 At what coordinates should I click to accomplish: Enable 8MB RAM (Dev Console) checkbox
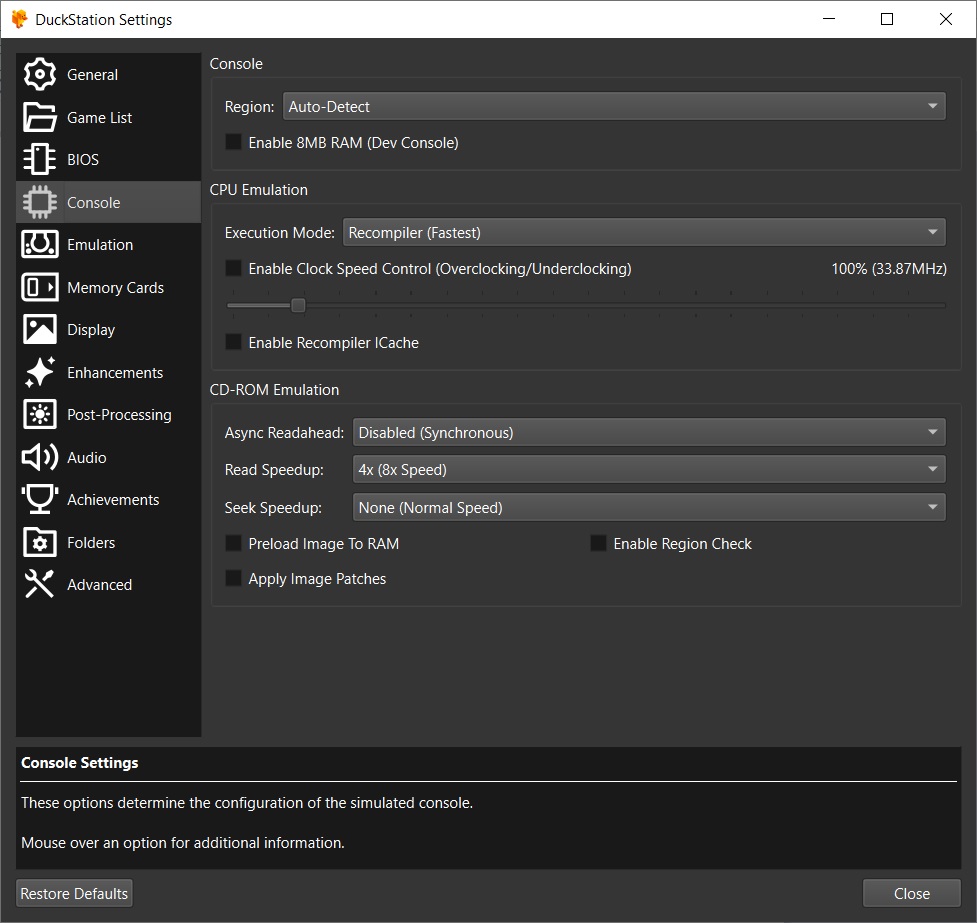(233, 142)
